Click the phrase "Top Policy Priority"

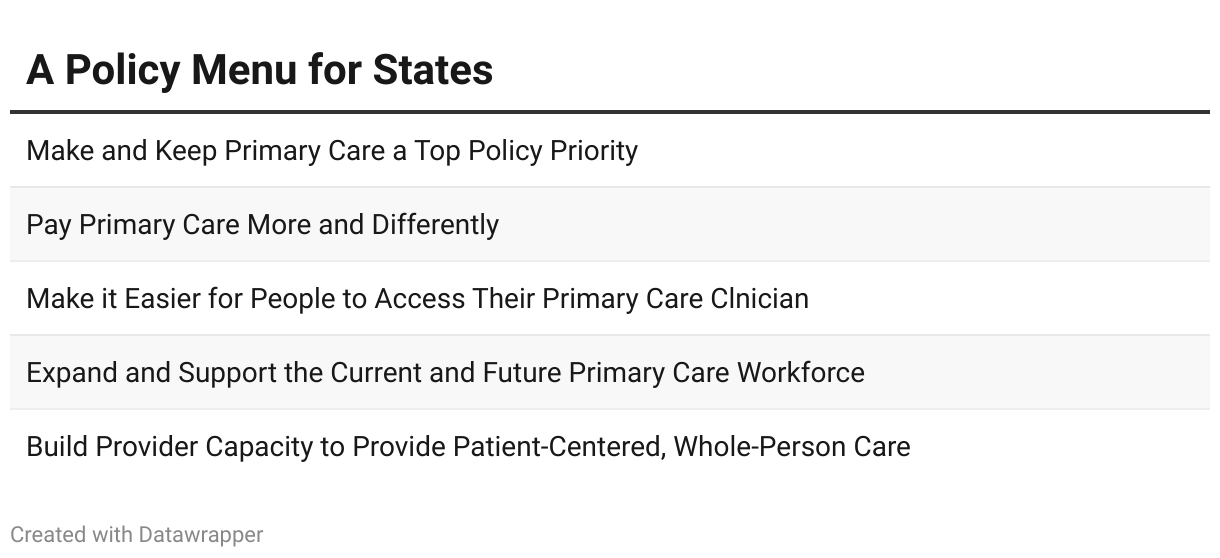[x=526, y=151]
